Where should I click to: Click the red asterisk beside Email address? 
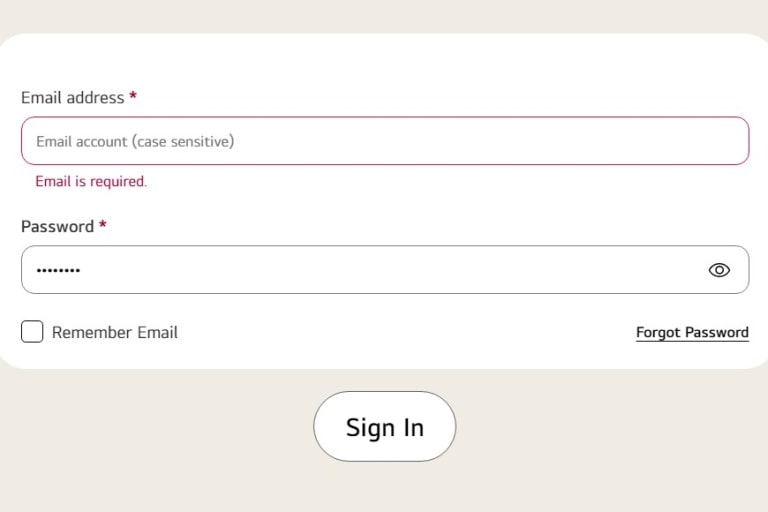133,97
